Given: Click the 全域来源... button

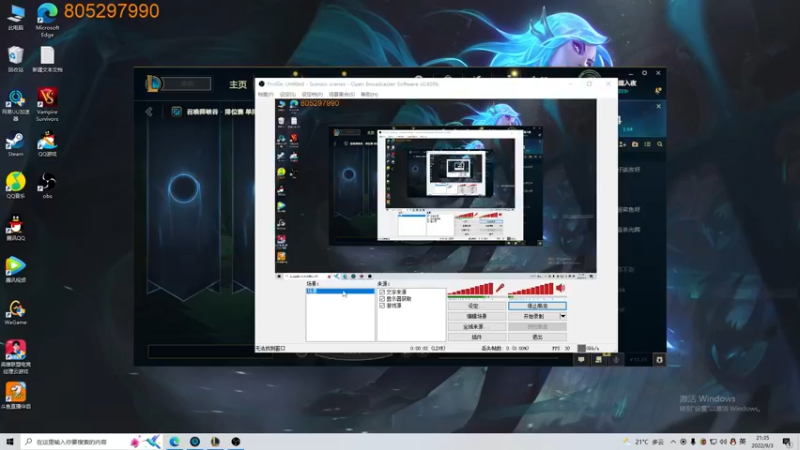Looking at the screenshot, I should pos(477,327).
